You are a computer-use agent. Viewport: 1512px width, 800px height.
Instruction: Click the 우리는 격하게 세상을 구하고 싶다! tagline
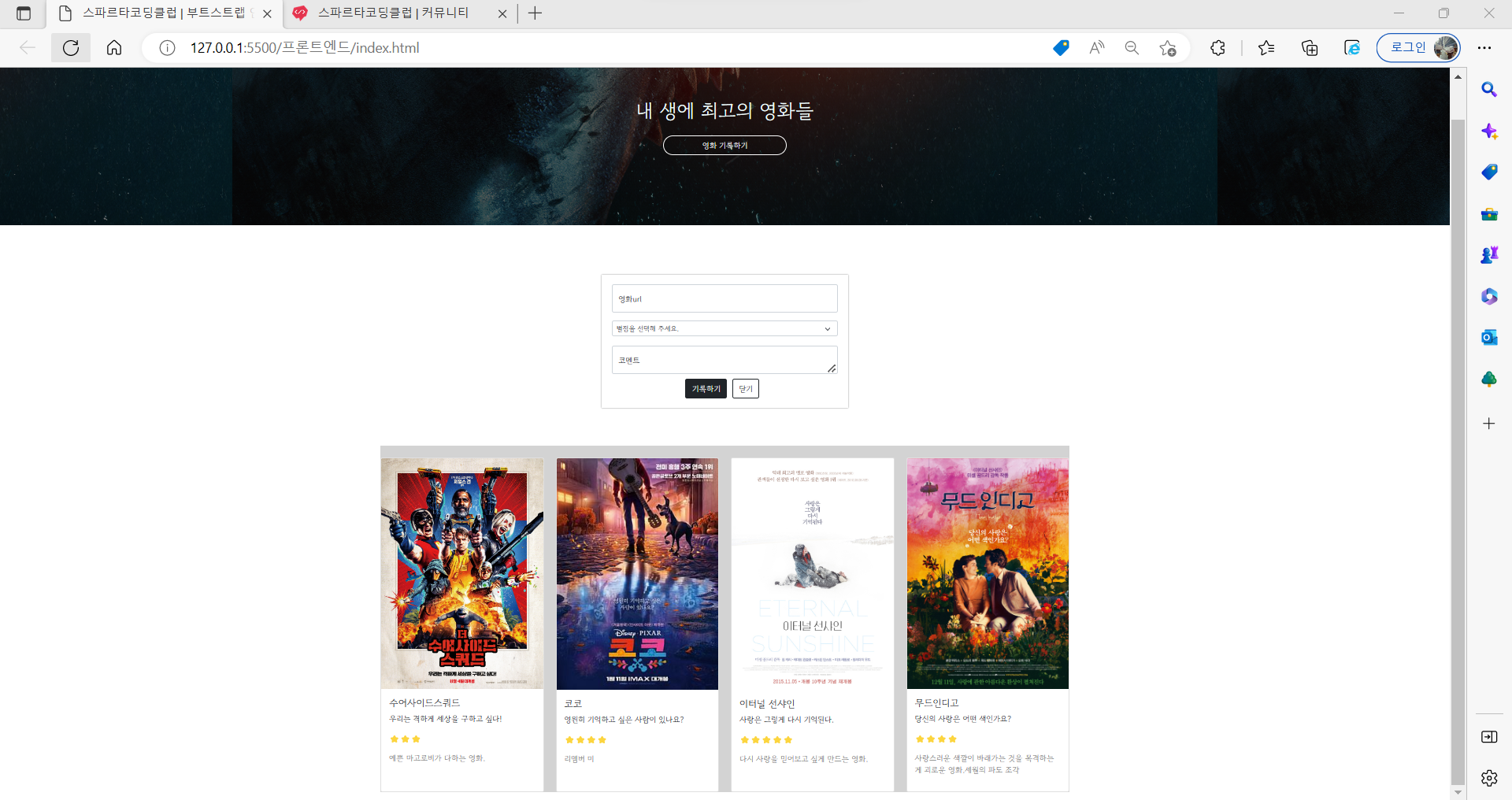point(445,719)
